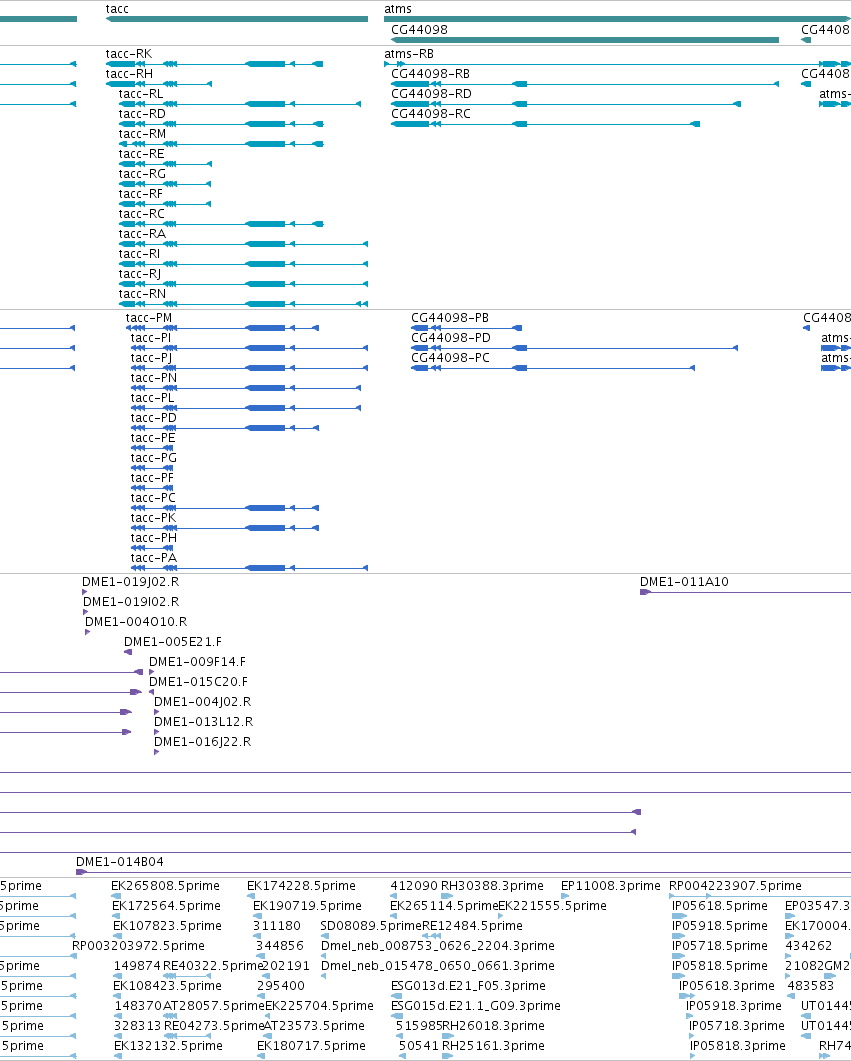Select EST SD08089.5prime
Screen dimensions: 851x1061
[371, 926]
